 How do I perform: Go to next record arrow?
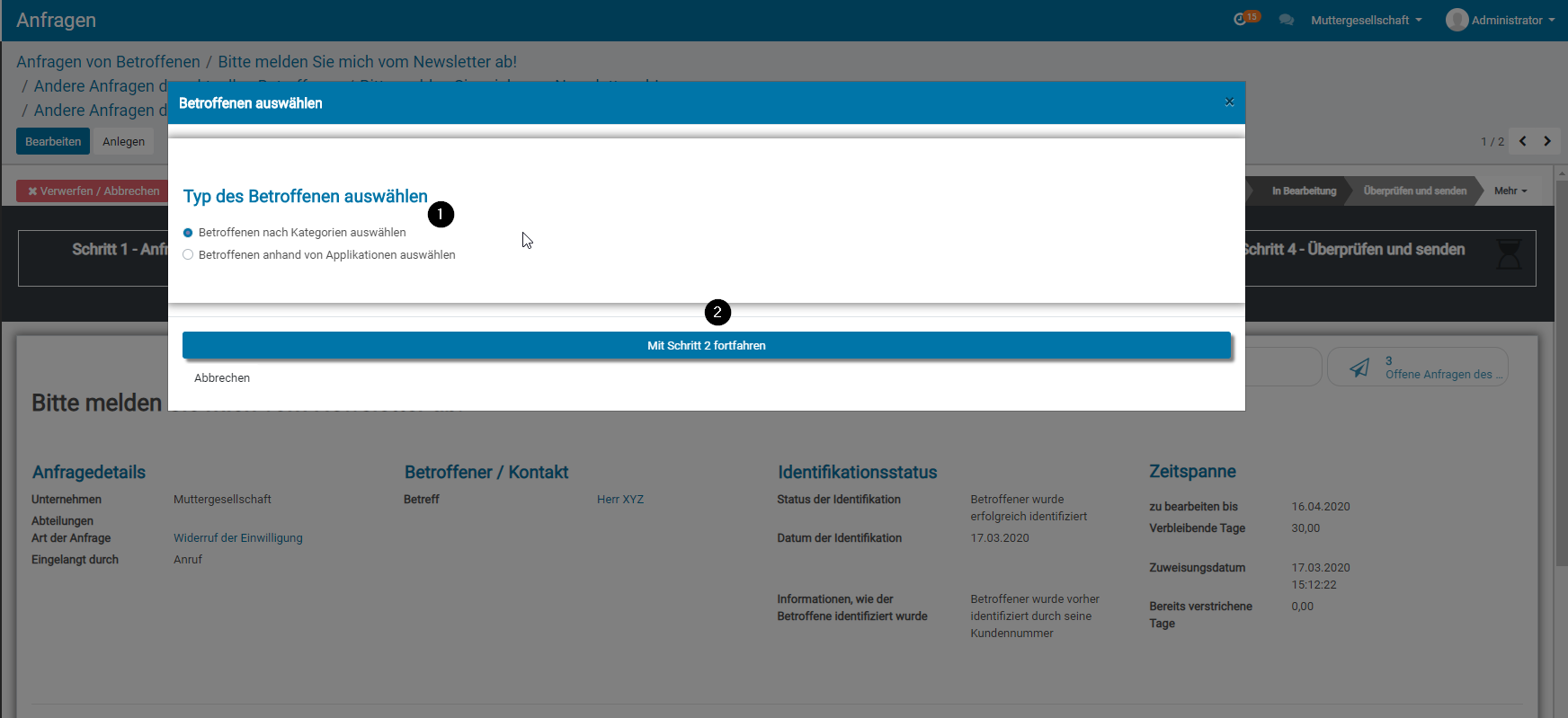pyautogui.click(x=1547, y=141)
